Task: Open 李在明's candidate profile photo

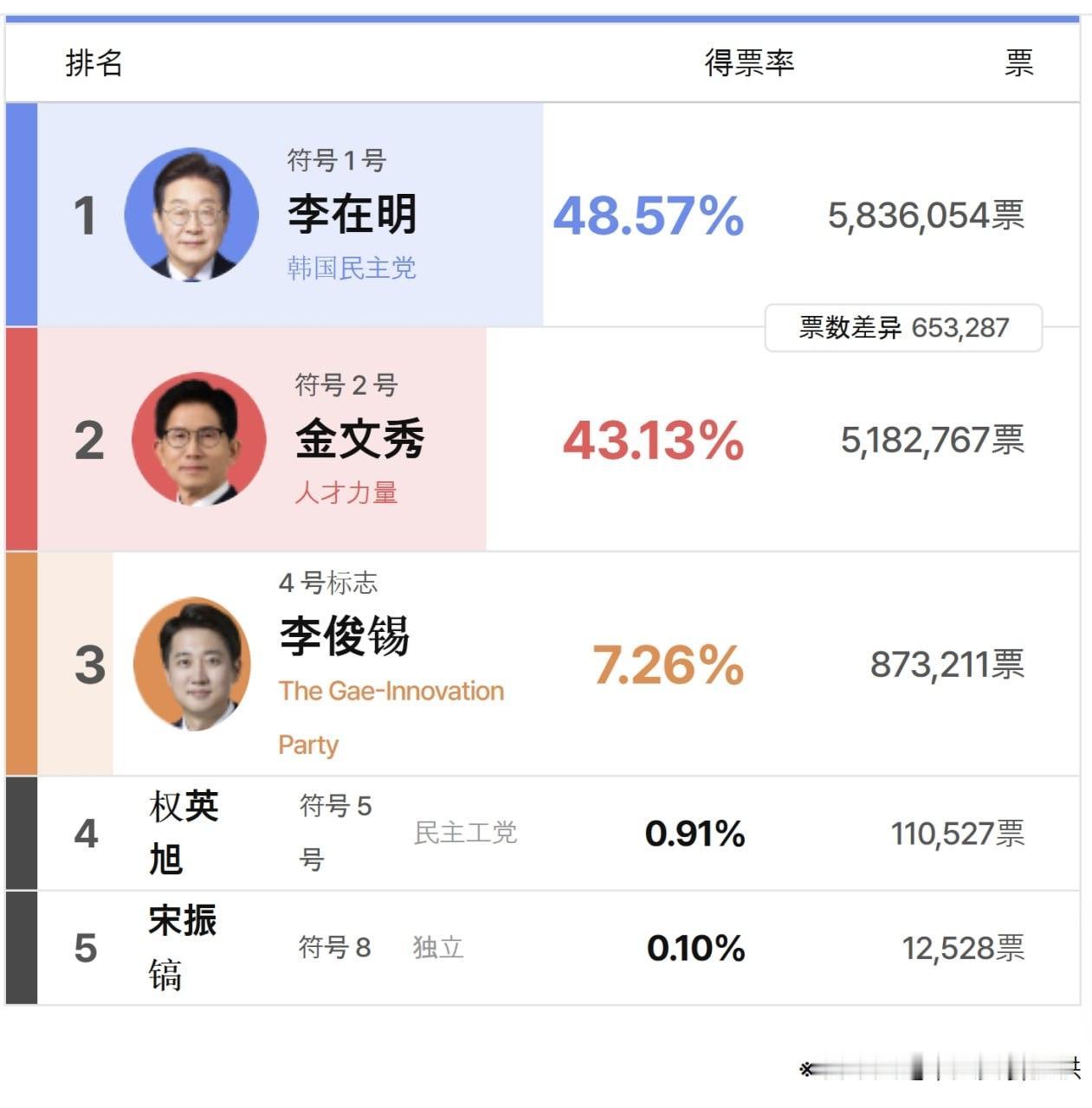Action: [x=191, y=215]
